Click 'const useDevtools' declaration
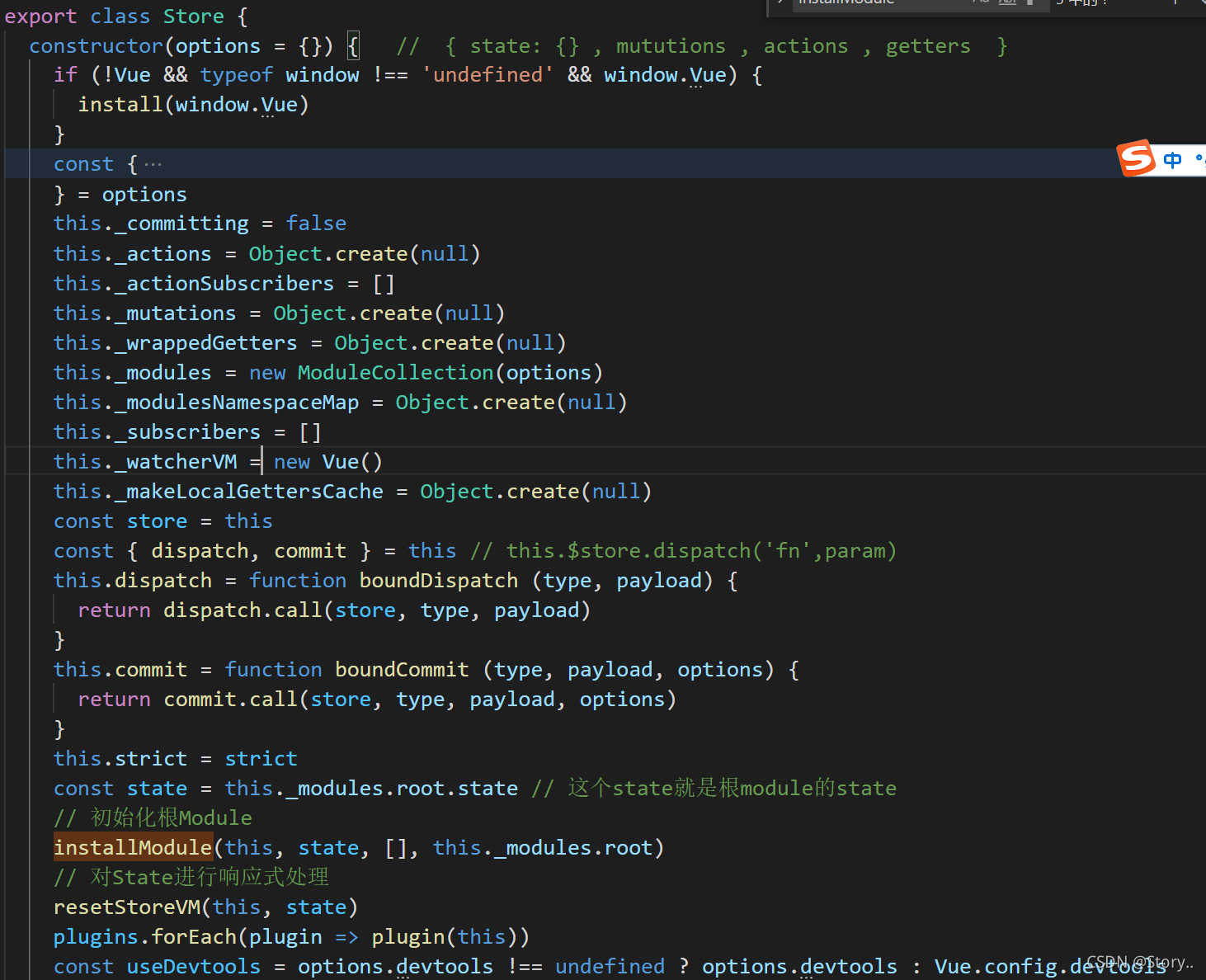 click(157, 966)
